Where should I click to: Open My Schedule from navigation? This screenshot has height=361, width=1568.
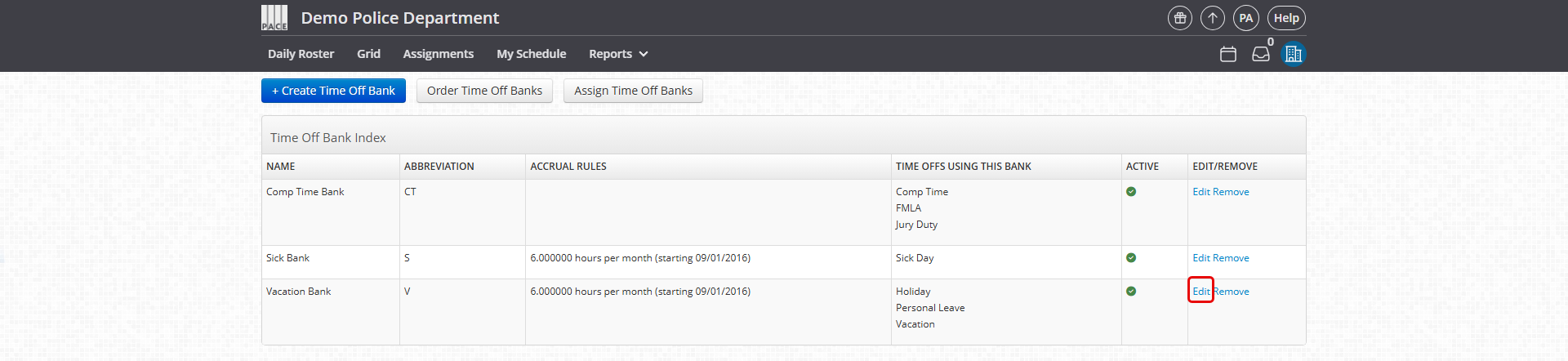point(531,54)
